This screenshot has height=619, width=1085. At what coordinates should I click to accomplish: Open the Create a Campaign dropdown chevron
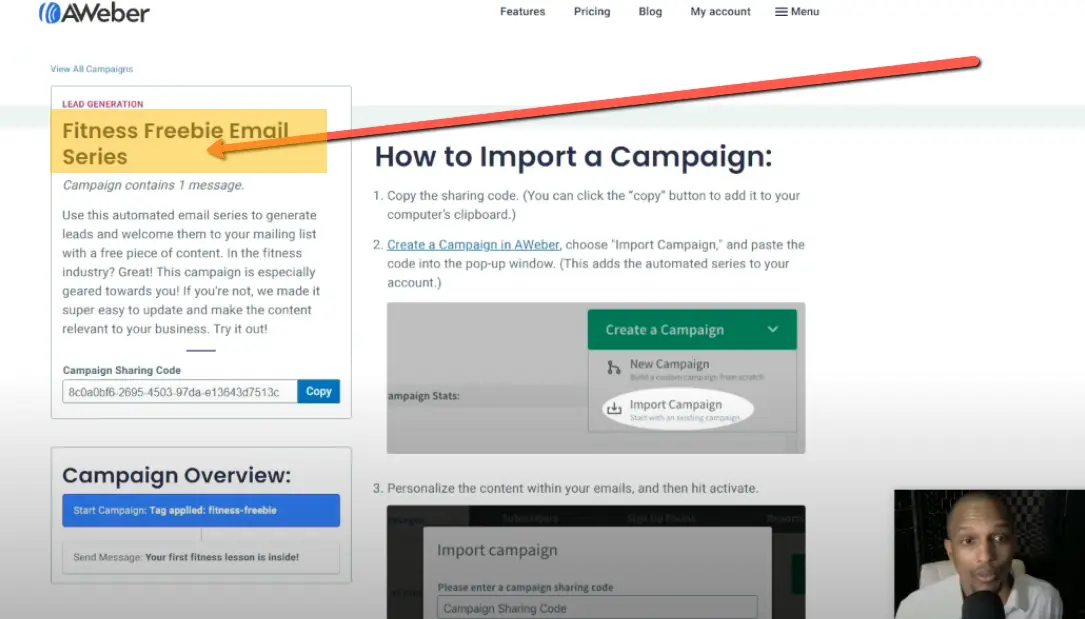(771, 329)
